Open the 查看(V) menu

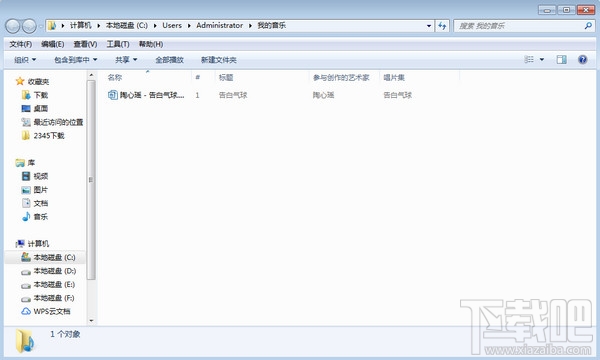[85, 44]
